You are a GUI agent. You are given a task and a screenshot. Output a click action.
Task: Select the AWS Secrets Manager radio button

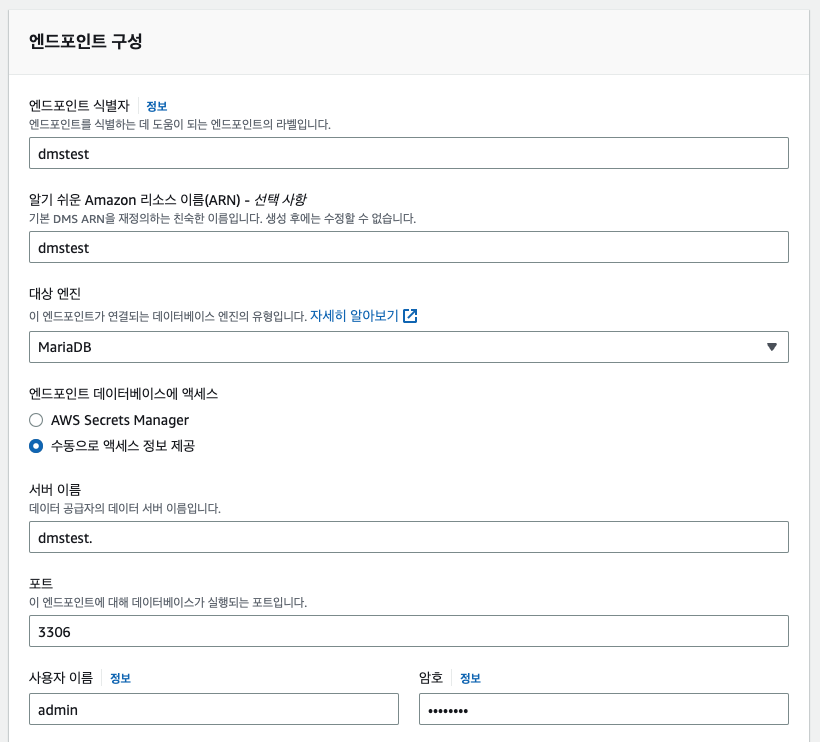(x=36, y=420)
